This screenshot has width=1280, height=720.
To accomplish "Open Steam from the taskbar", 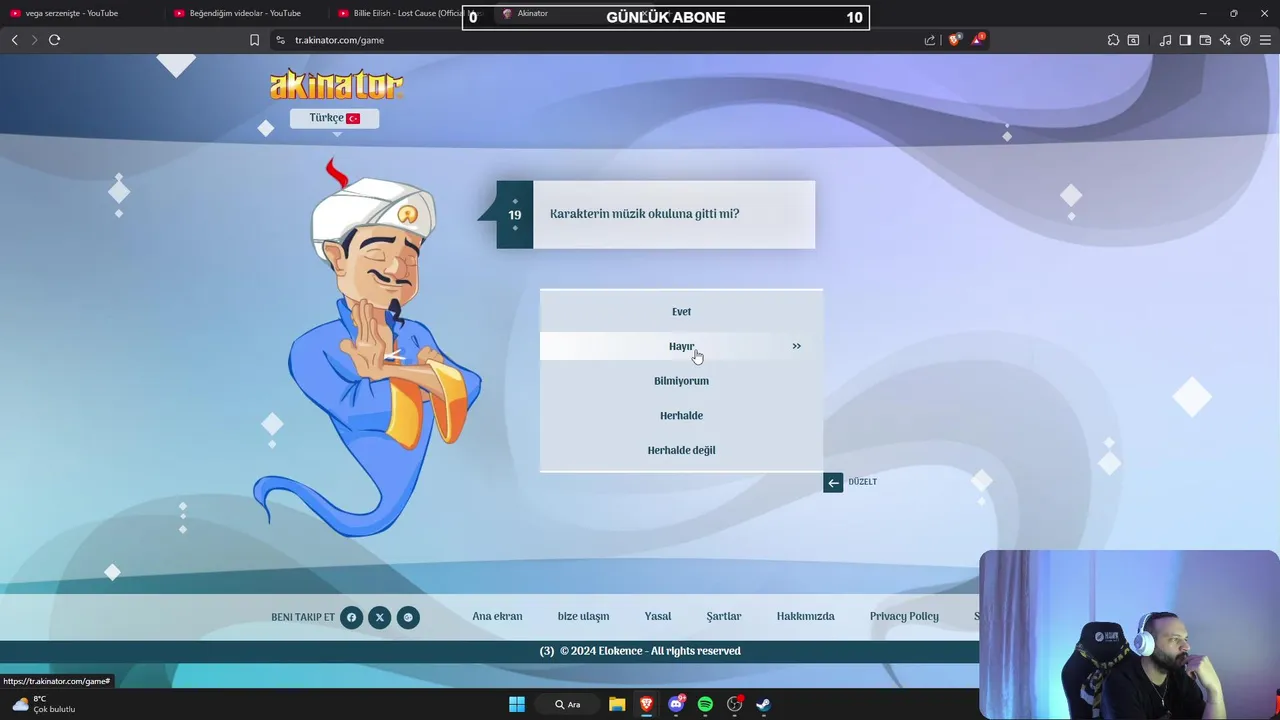I will (x=763, y=704).
